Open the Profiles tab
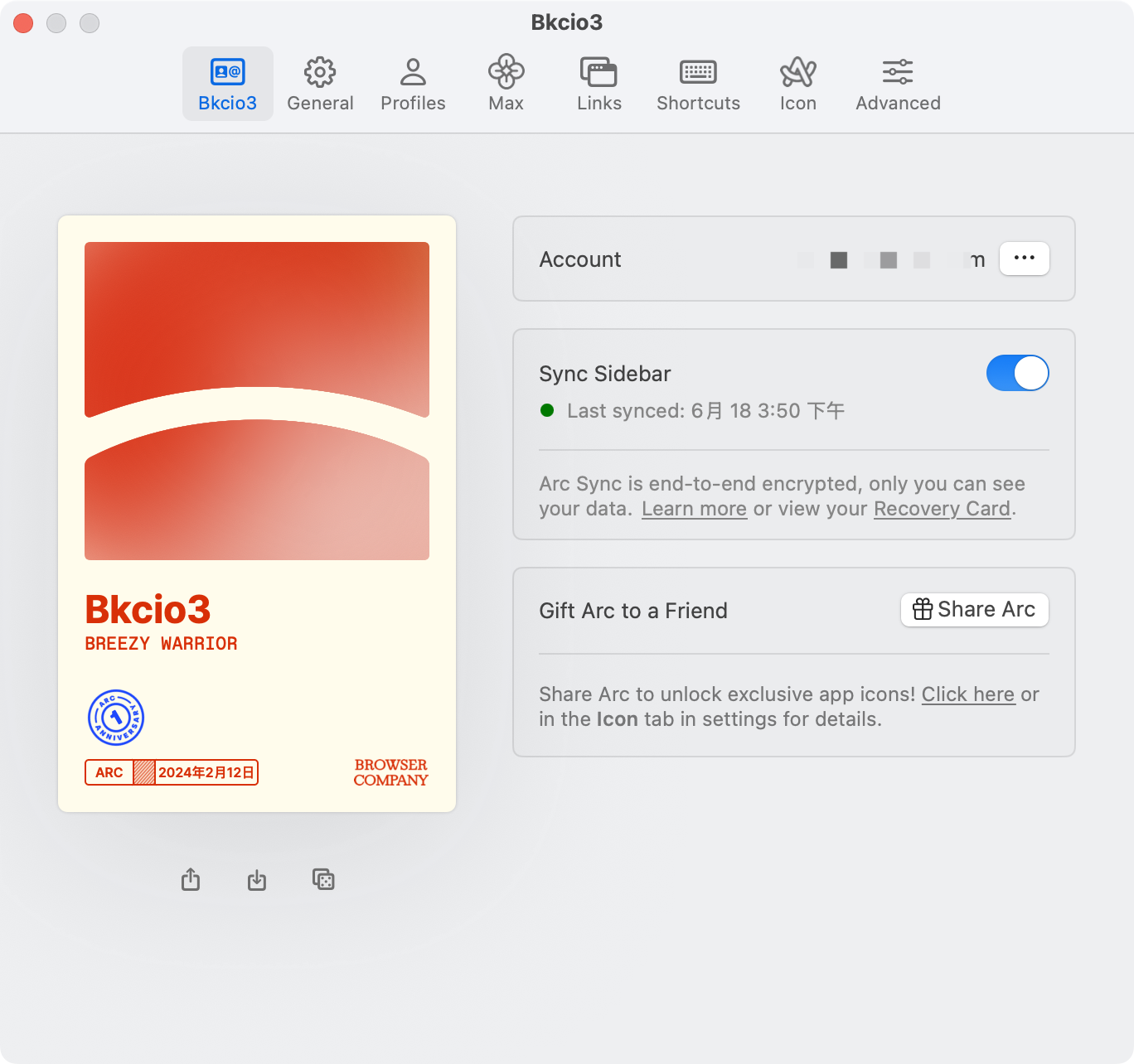Viewport: 1134px width, 1064px height. 413,84
